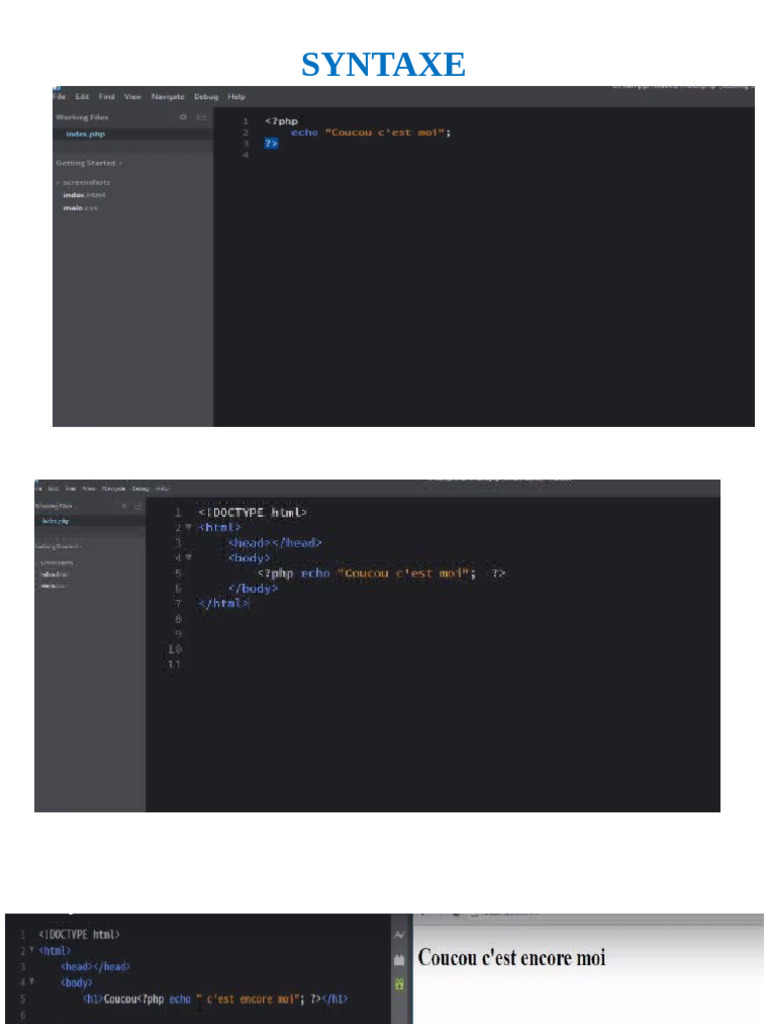Open the Help menu in top editor
Image resolution: width=768 pixels, height=1024 pixels.
(236, 97)
